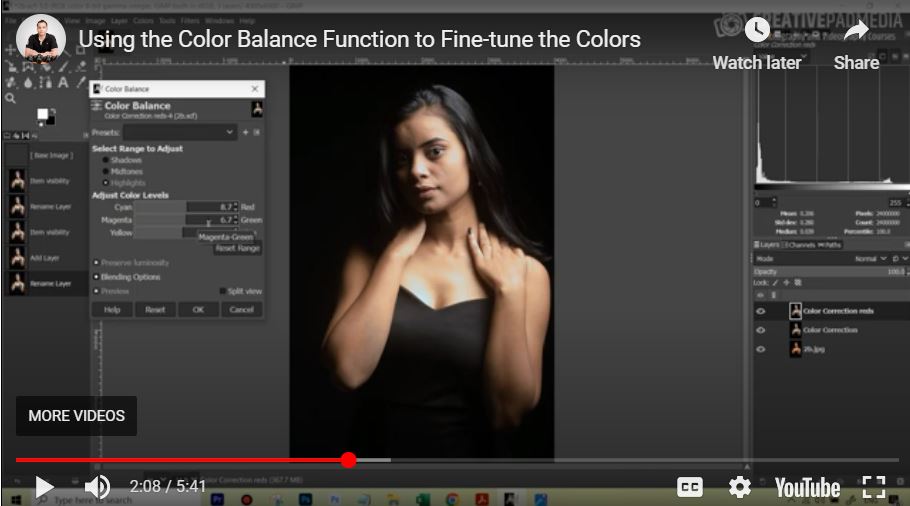Select the Base Image history entry

pos(45,156)
